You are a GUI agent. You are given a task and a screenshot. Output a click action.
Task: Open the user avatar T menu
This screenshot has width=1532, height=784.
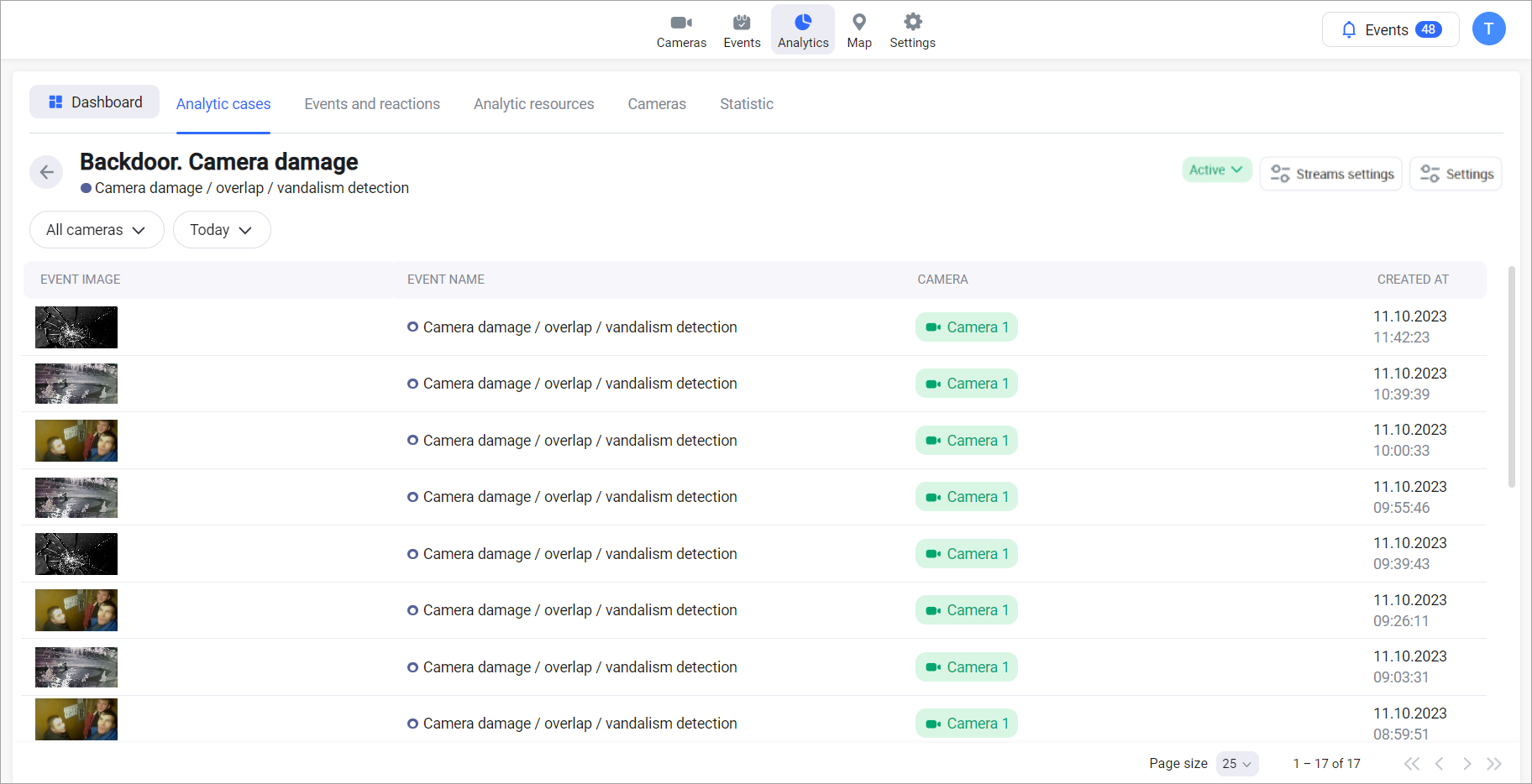[1488, 29]
